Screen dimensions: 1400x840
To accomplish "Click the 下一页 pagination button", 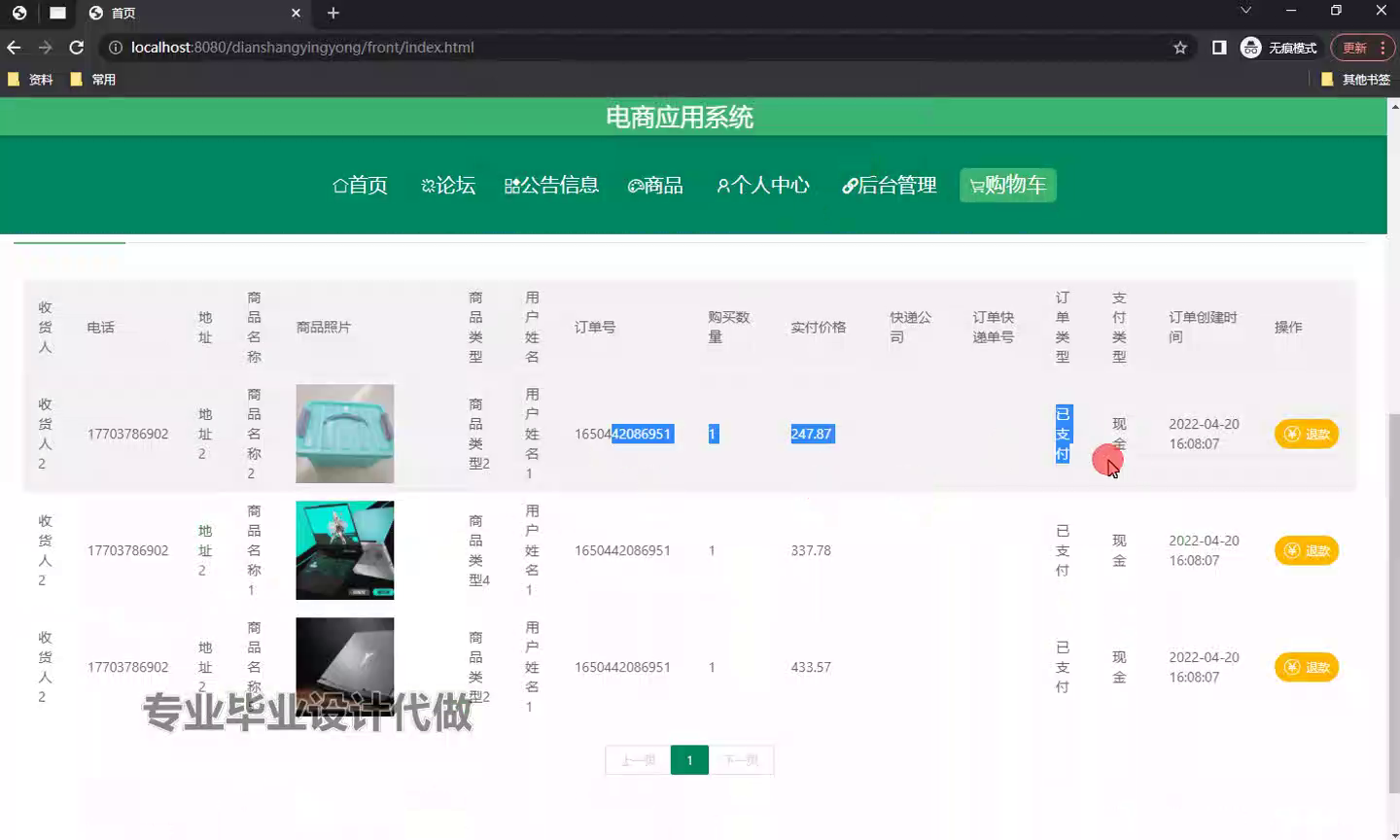I will (741, 760).
